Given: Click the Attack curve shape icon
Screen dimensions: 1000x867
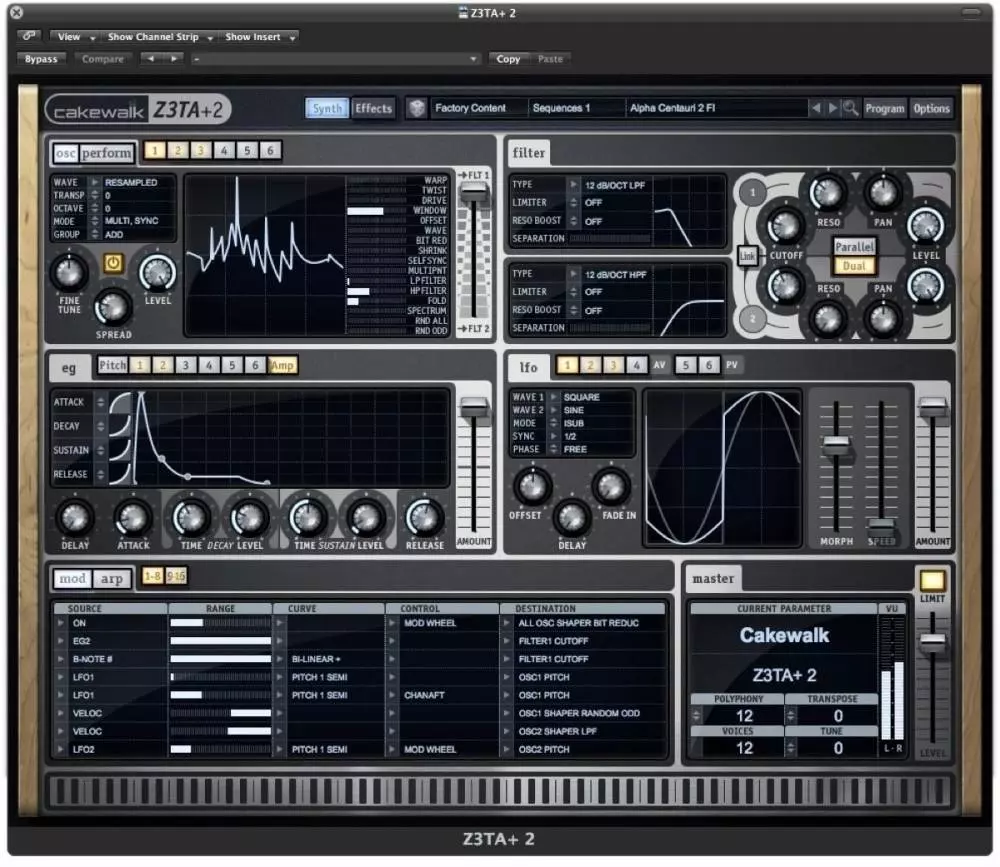Looking at the screenshot, I should 120,402.
